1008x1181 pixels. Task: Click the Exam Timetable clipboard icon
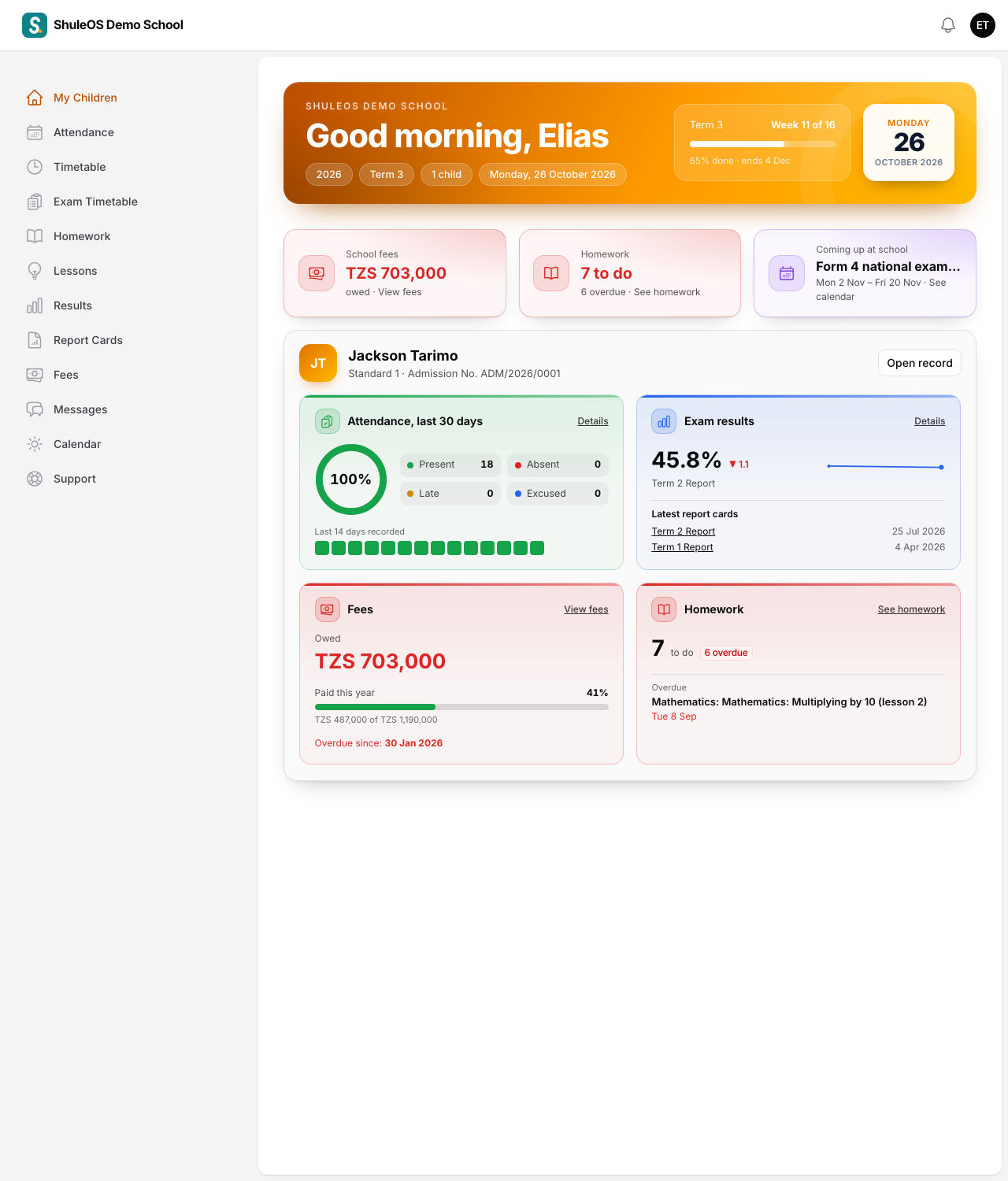(35, 202)
